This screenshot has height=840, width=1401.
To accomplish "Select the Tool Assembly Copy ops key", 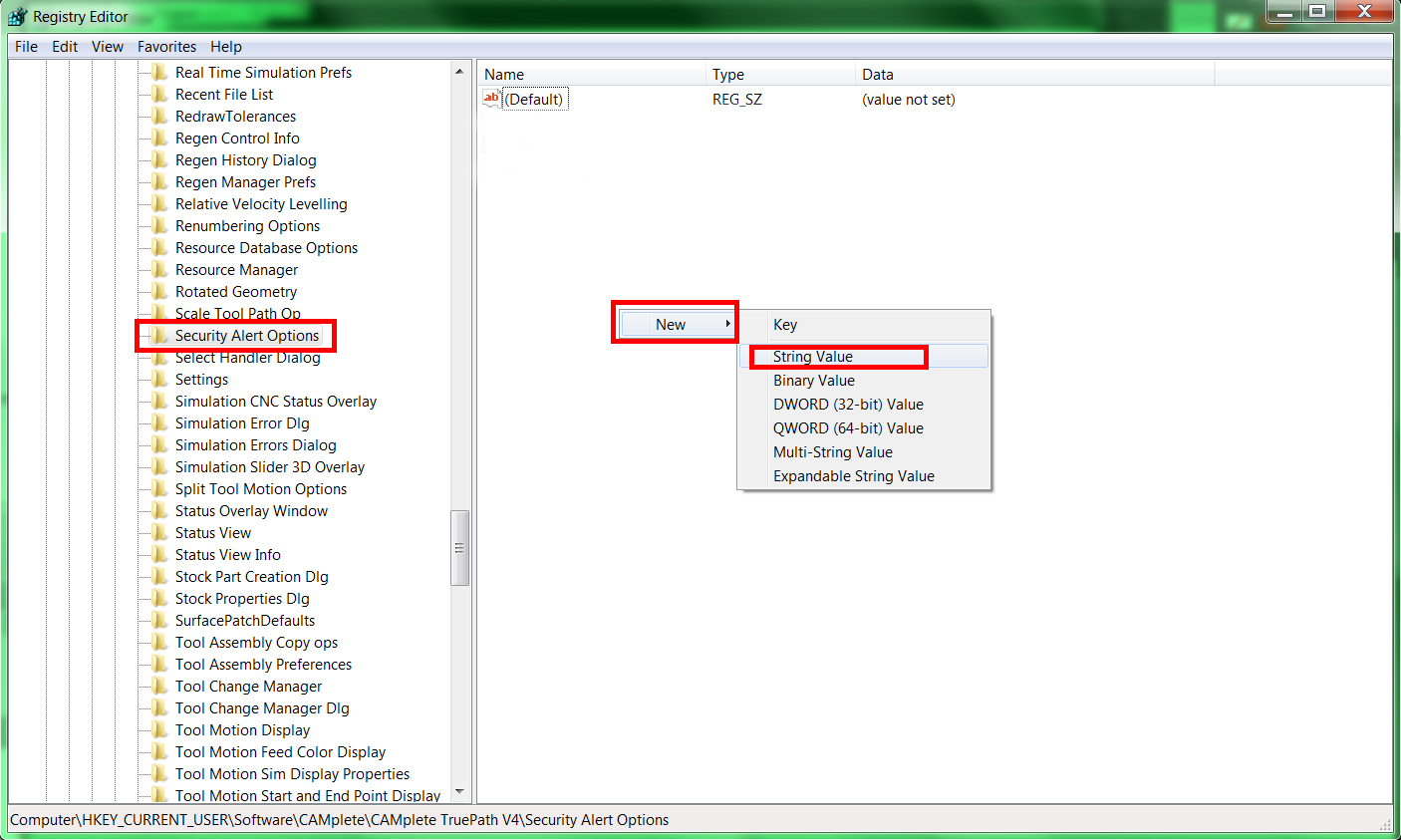I will tap(256, 643).
